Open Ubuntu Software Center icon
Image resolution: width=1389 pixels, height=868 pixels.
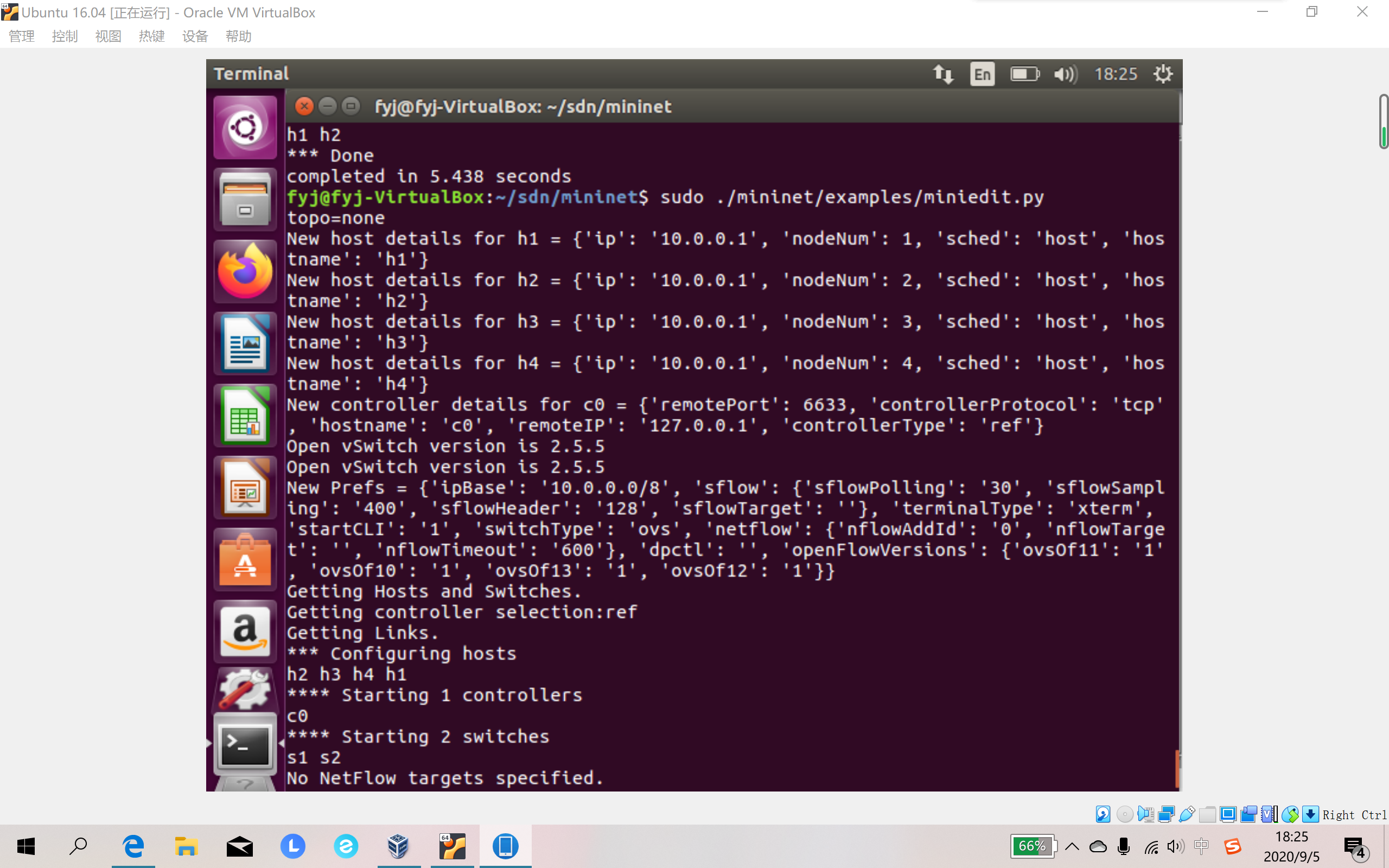(x=245, y=560)
